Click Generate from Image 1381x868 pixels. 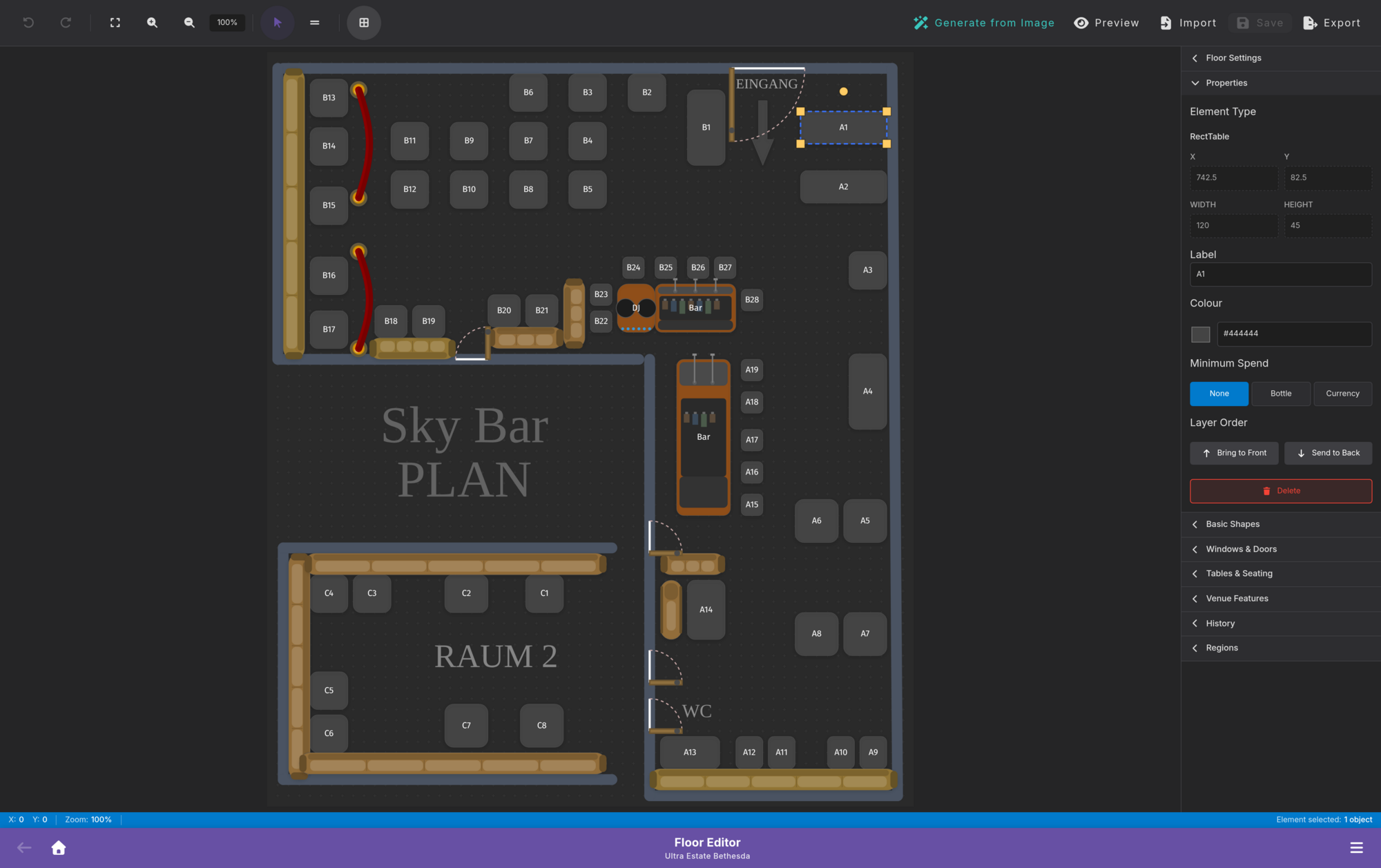click(983, 22)
